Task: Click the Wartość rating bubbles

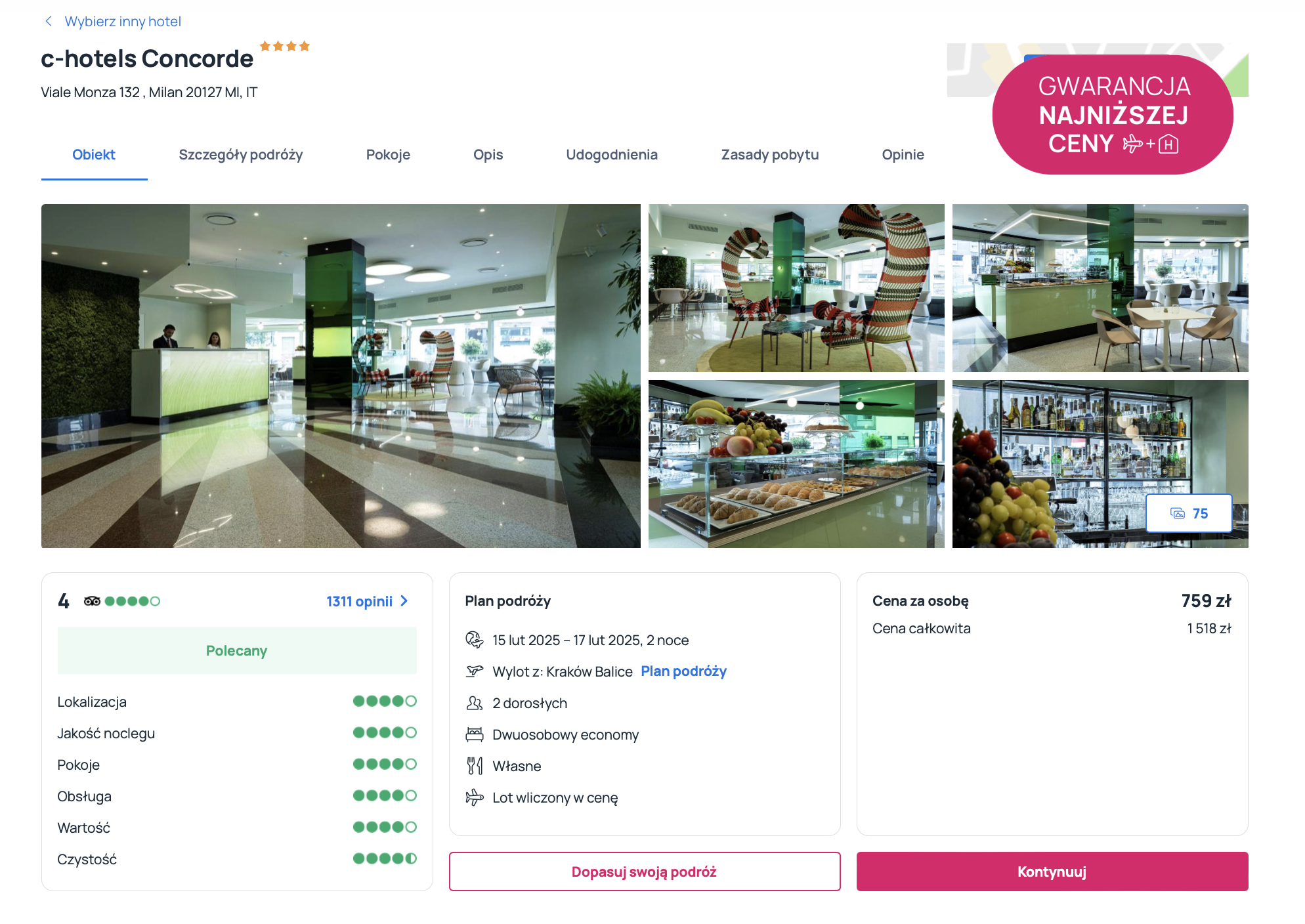Action: click(x=385, y=827)
